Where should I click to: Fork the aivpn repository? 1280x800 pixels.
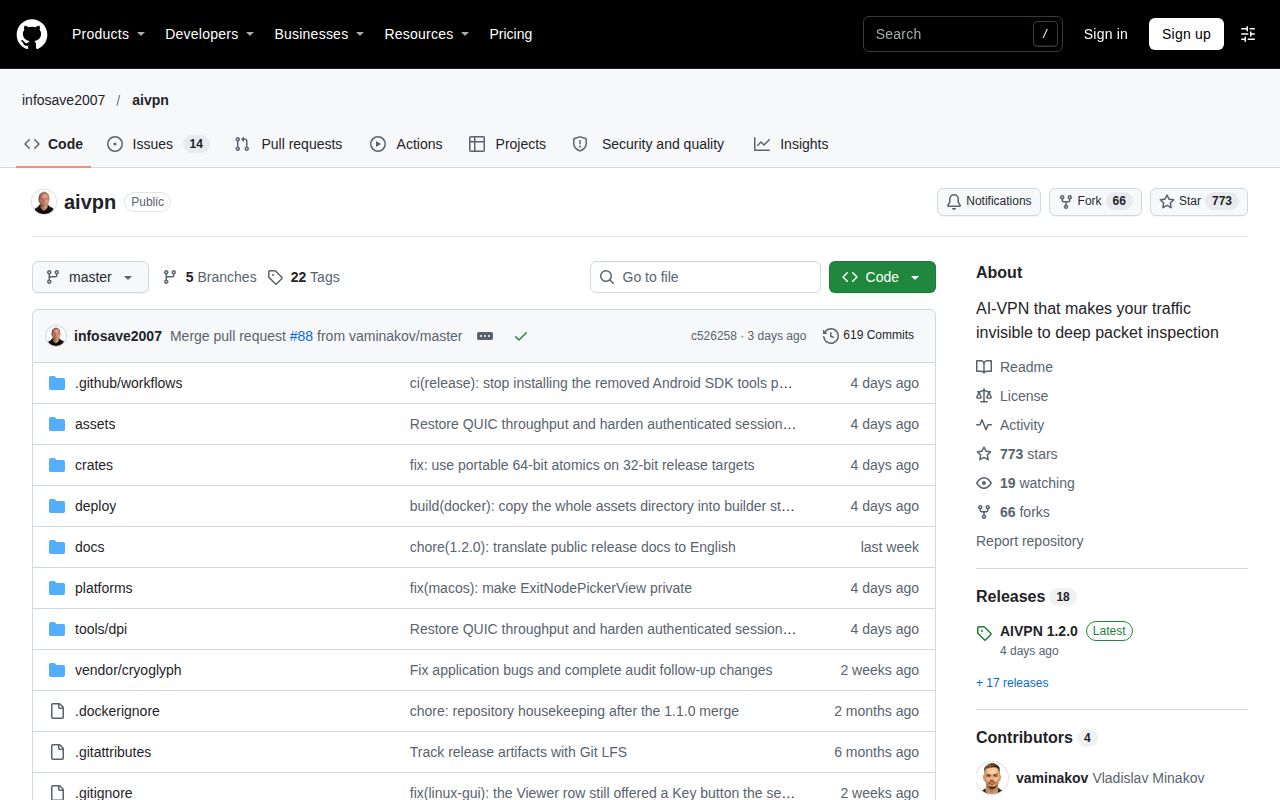click(1095, 201)
